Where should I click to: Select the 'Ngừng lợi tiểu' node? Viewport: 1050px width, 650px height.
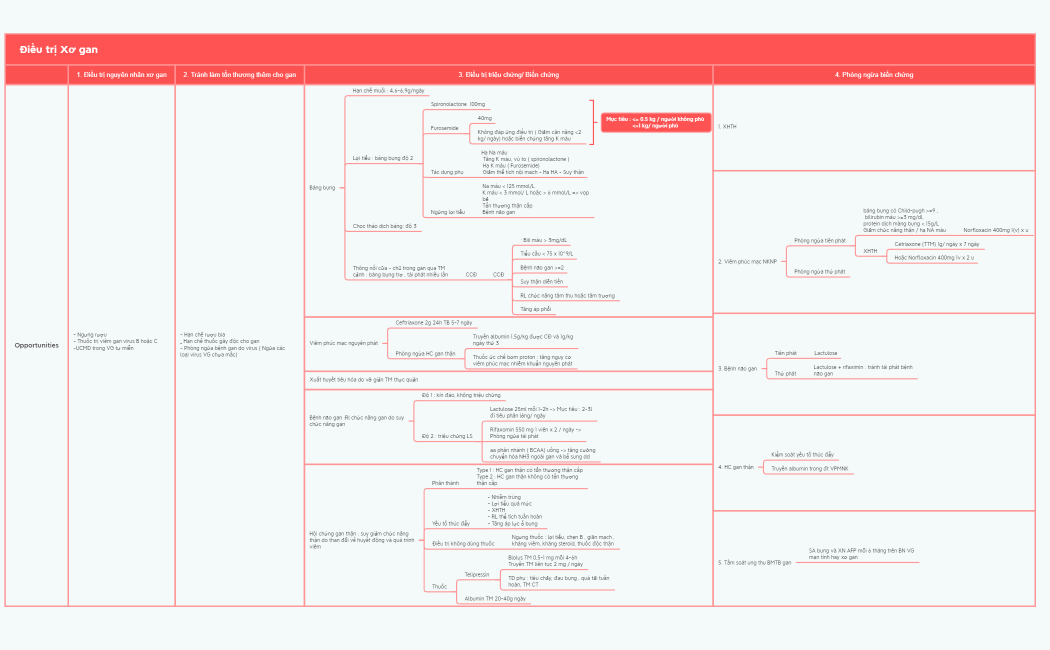pyautogui.click(x=447, y=212)
